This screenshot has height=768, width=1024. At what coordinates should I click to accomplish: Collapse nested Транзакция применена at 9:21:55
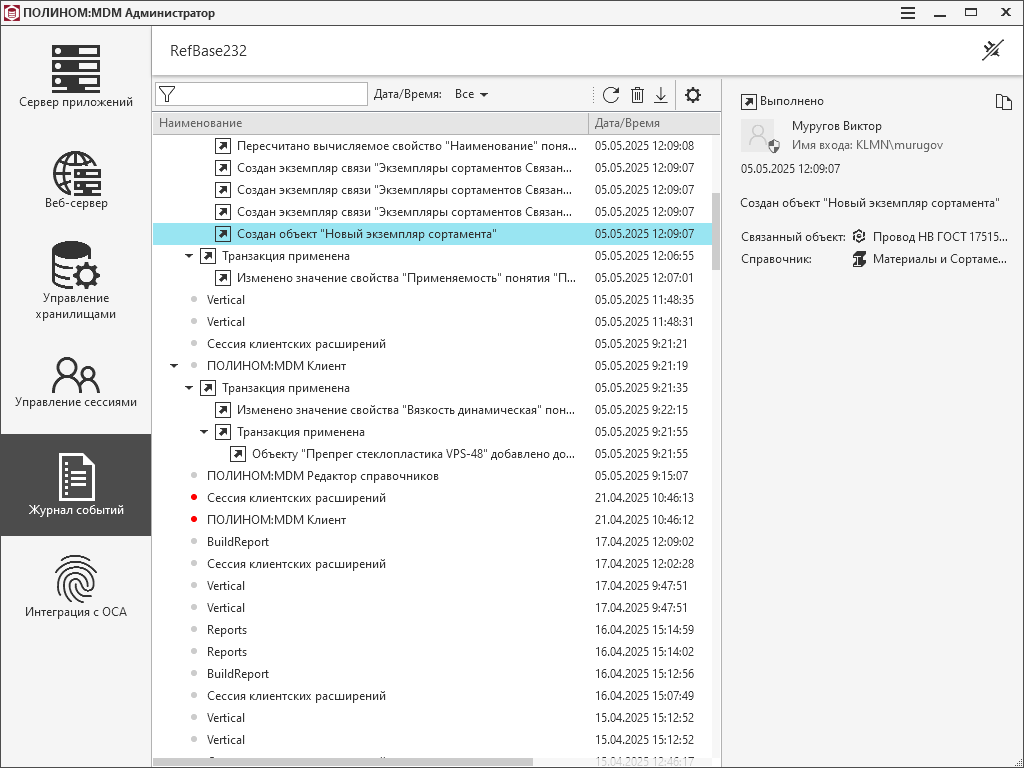click(x=204, y=432)
